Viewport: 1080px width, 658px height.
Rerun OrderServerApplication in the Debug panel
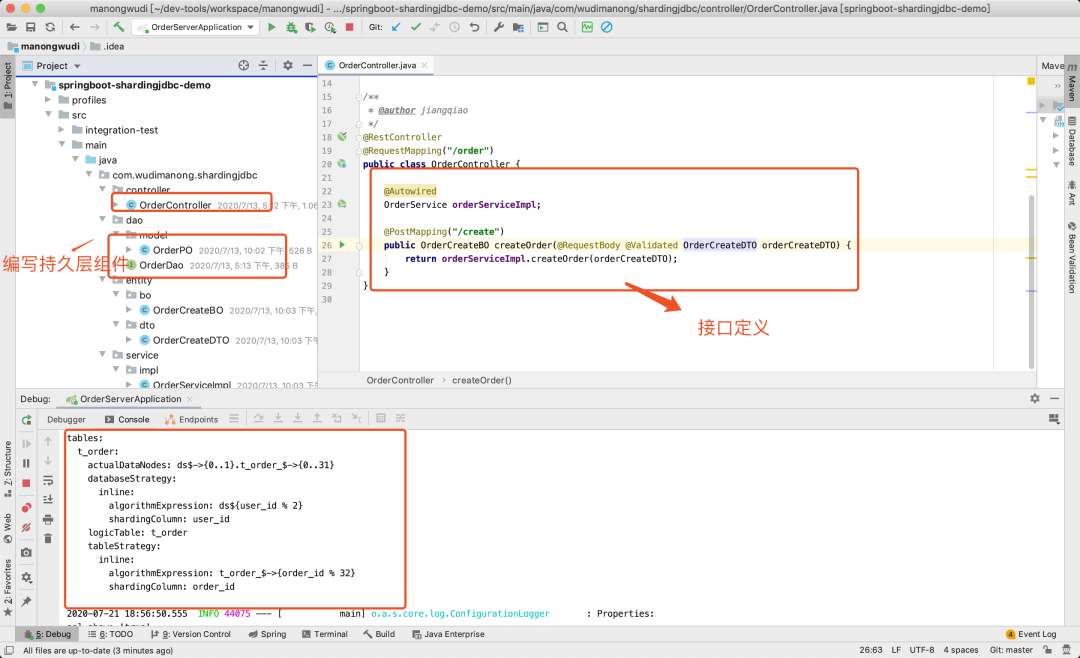coord(27,420)
